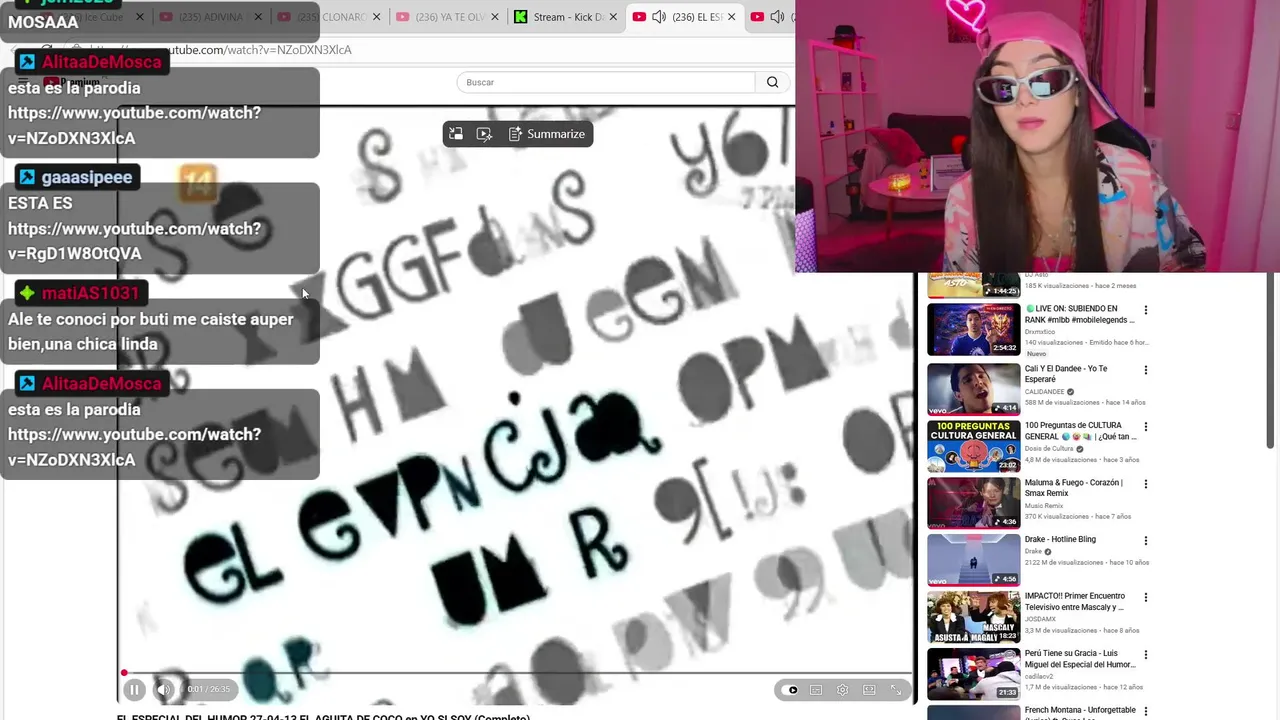
Task: Select the active (236) EL ESP tab
Action: tap(685, 17)
